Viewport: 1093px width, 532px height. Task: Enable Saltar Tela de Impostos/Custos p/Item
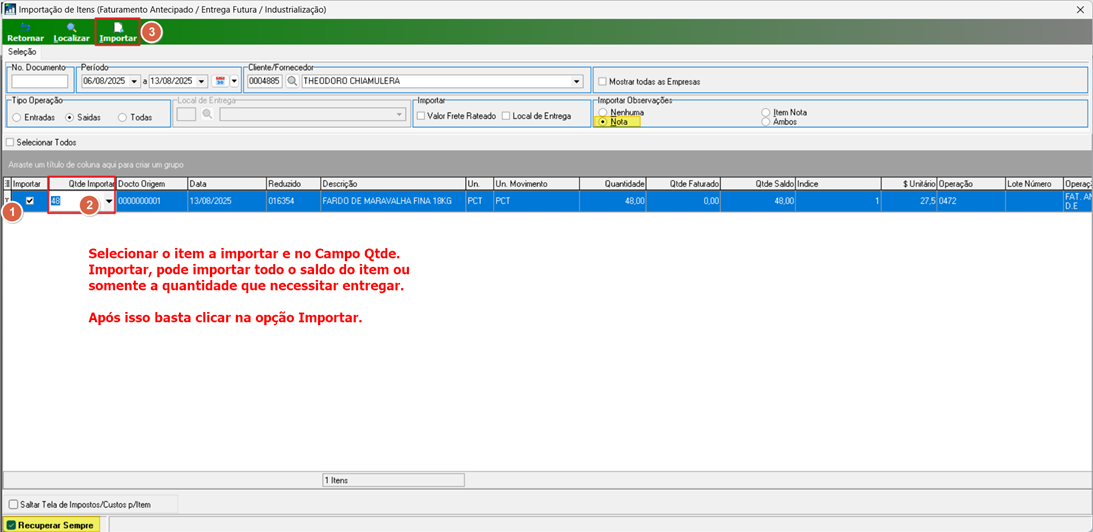(x=13, y=504)
